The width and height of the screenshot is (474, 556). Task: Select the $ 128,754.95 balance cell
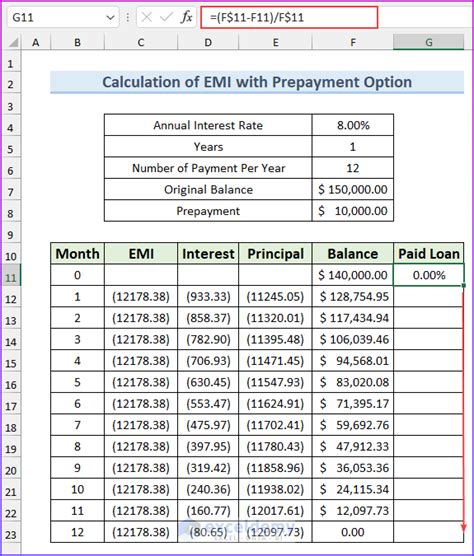[353, 296]
